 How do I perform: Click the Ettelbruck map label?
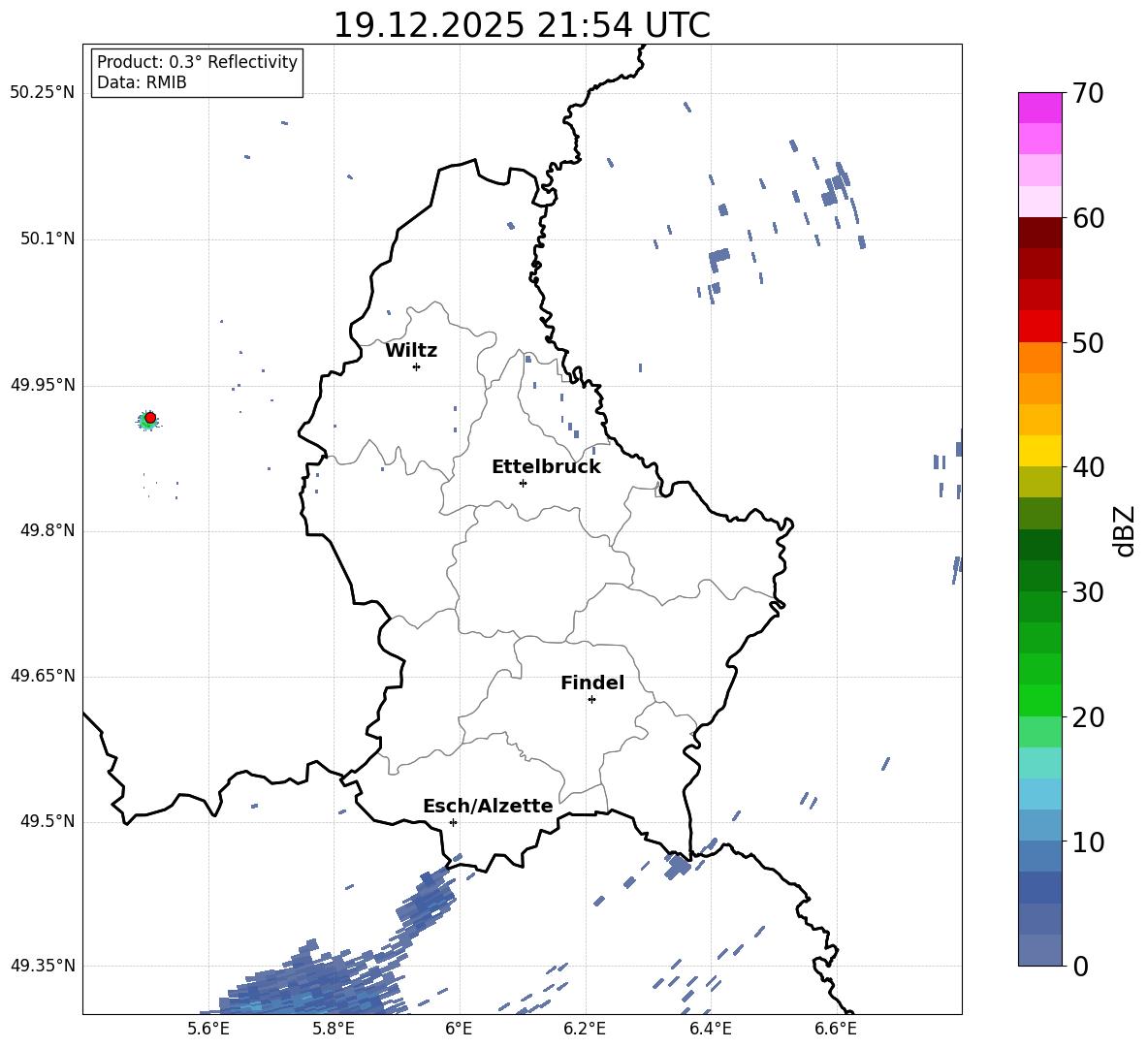[546, 467]
